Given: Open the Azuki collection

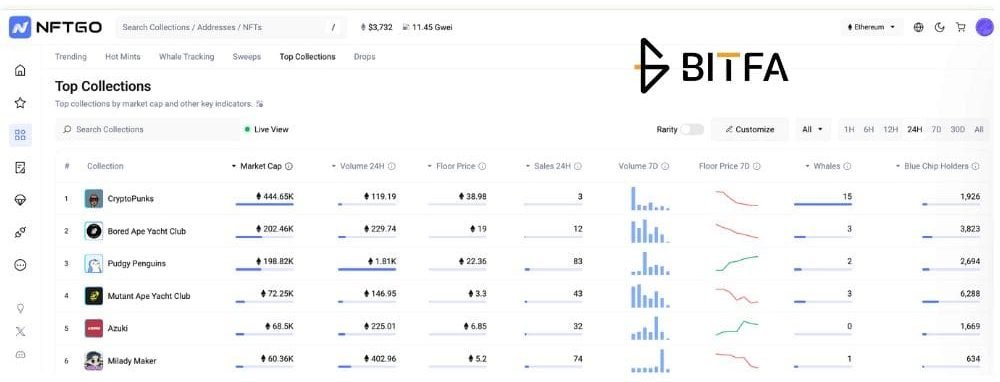Looking at the screenshot, I should [117, 328].
